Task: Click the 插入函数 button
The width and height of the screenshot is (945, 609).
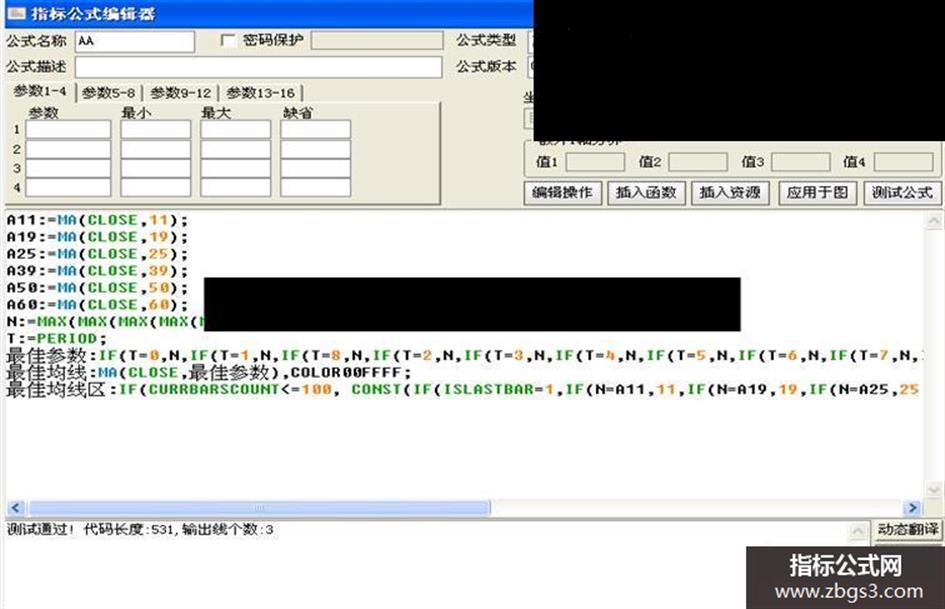Action: click(x=646, y=193)
